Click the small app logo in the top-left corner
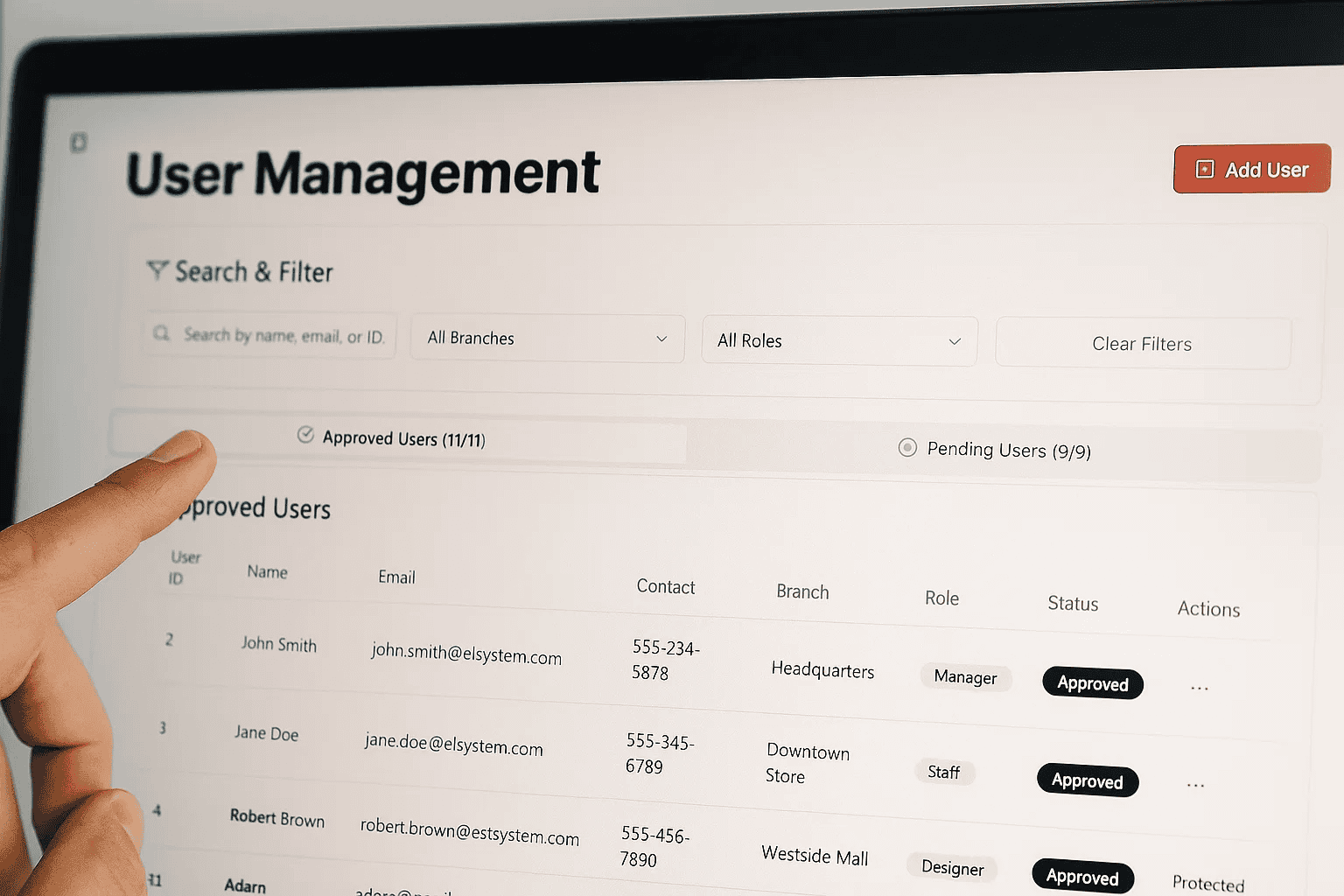1344x896 pixels. 79,143
